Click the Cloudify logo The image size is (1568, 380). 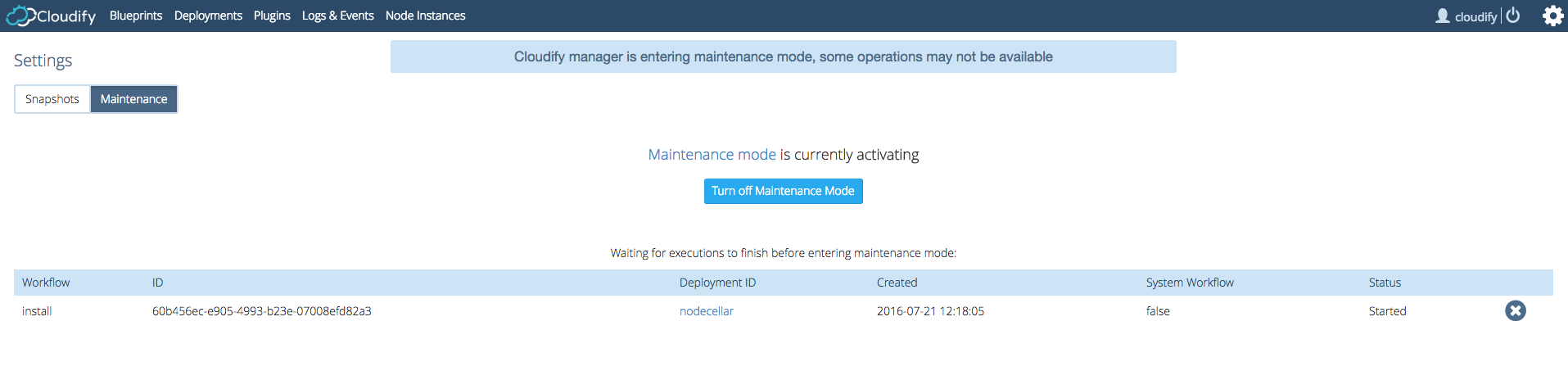(x=51, y=16)
